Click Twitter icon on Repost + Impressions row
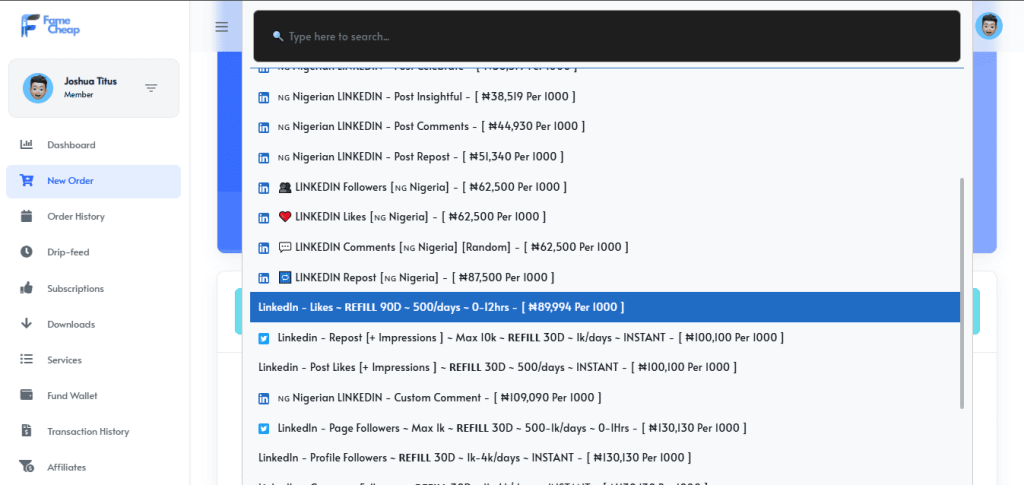 pos(264,338)
